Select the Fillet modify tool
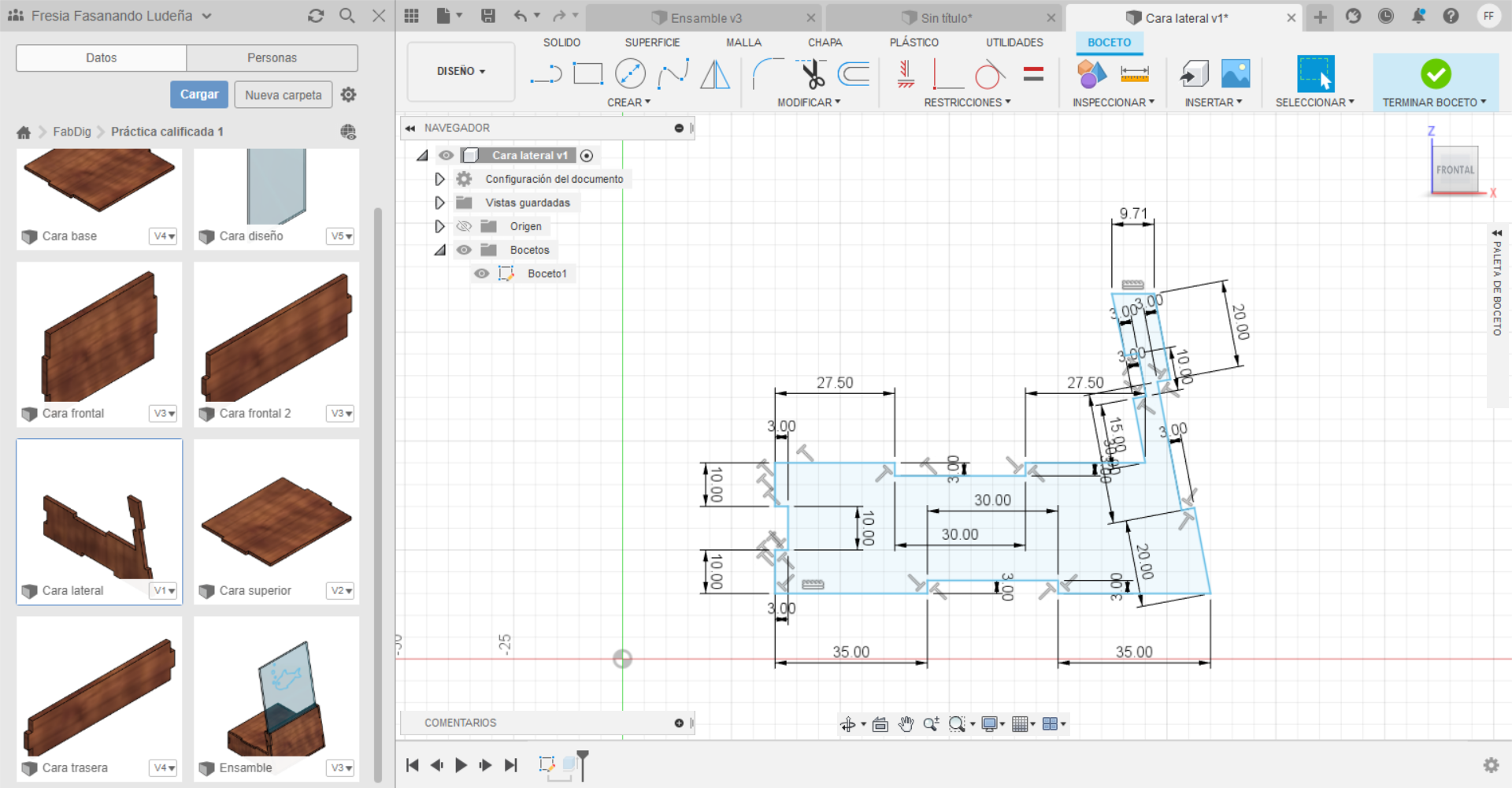1512x788 pixels. coord(768,74)
